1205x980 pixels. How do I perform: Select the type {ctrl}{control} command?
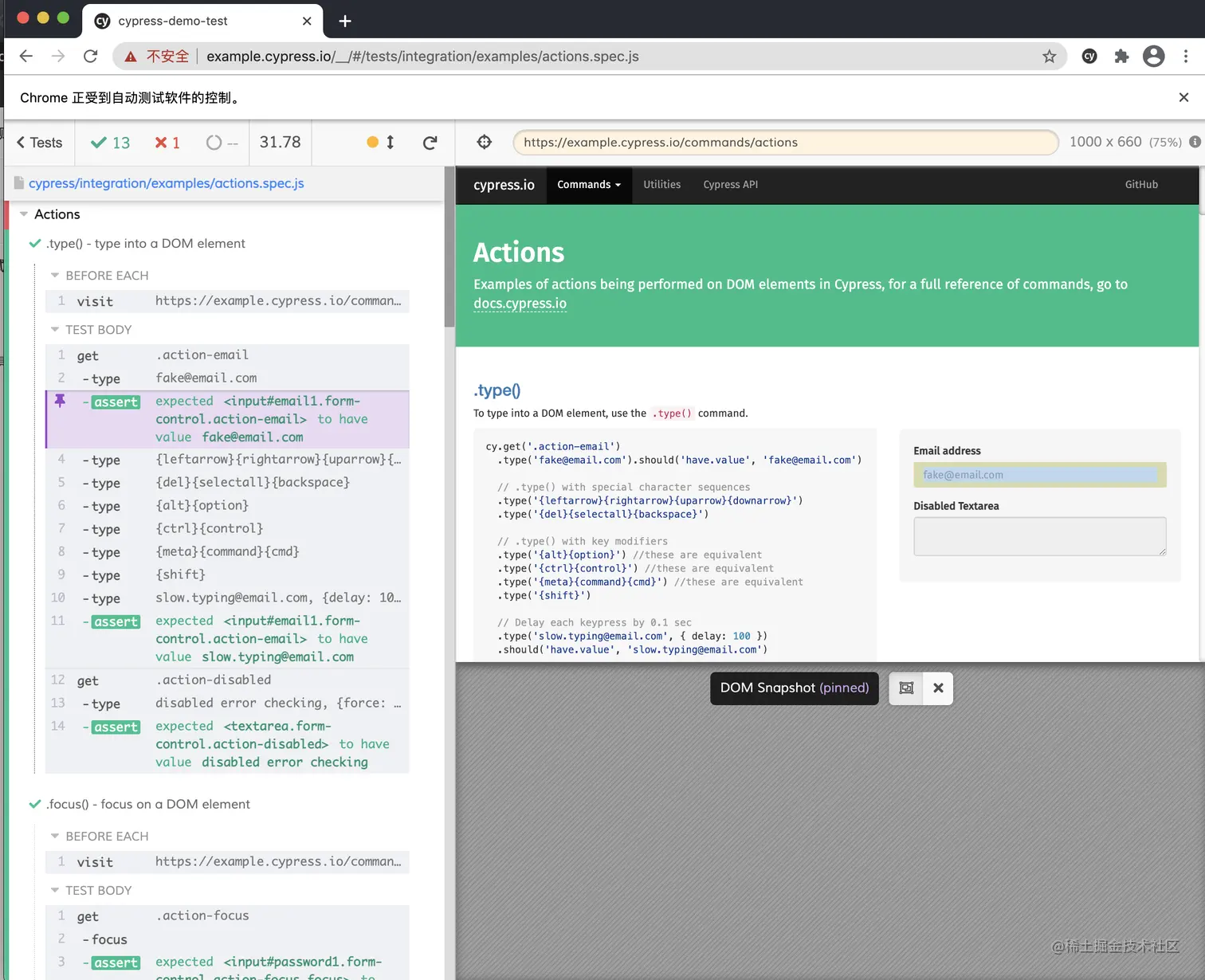[x=227, y=529]
